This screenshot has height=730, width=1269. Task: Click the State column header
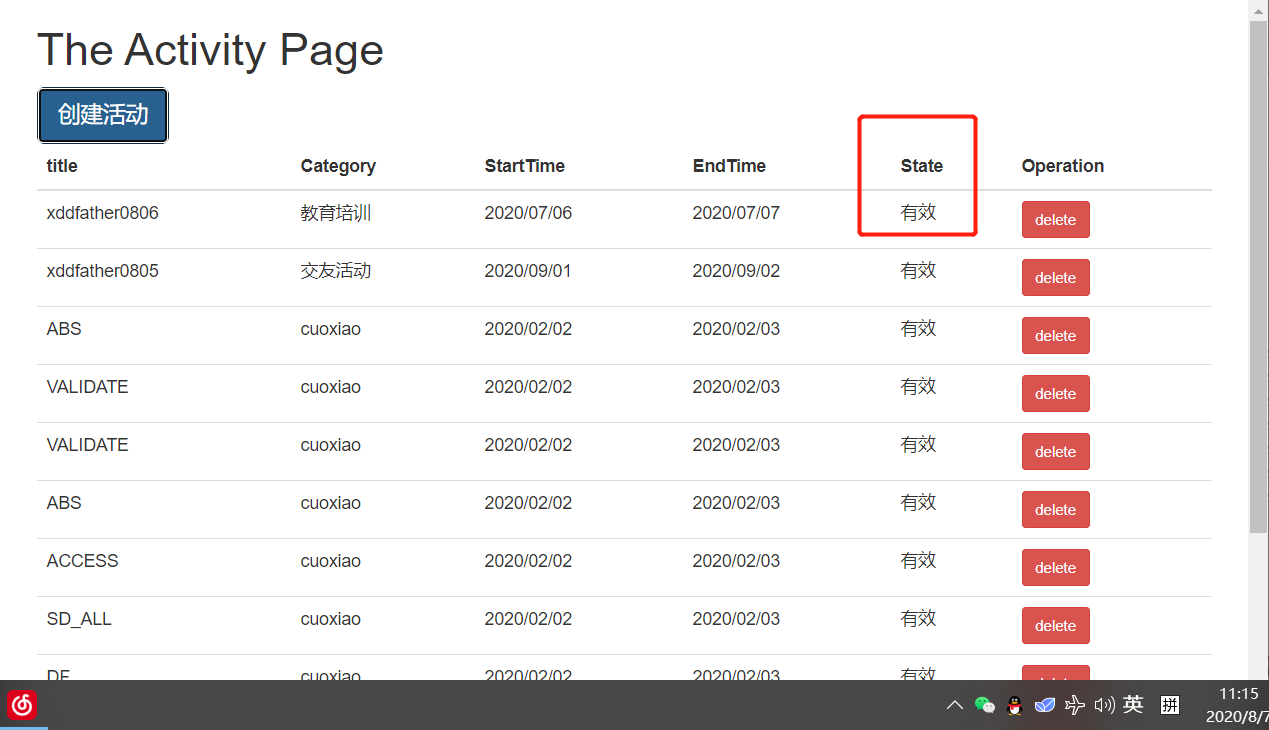point(921,166)
